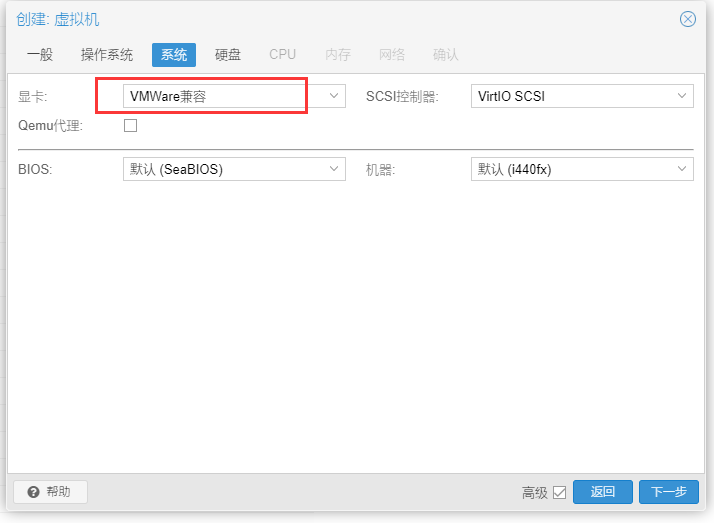Click the 高级 label text

535,493
